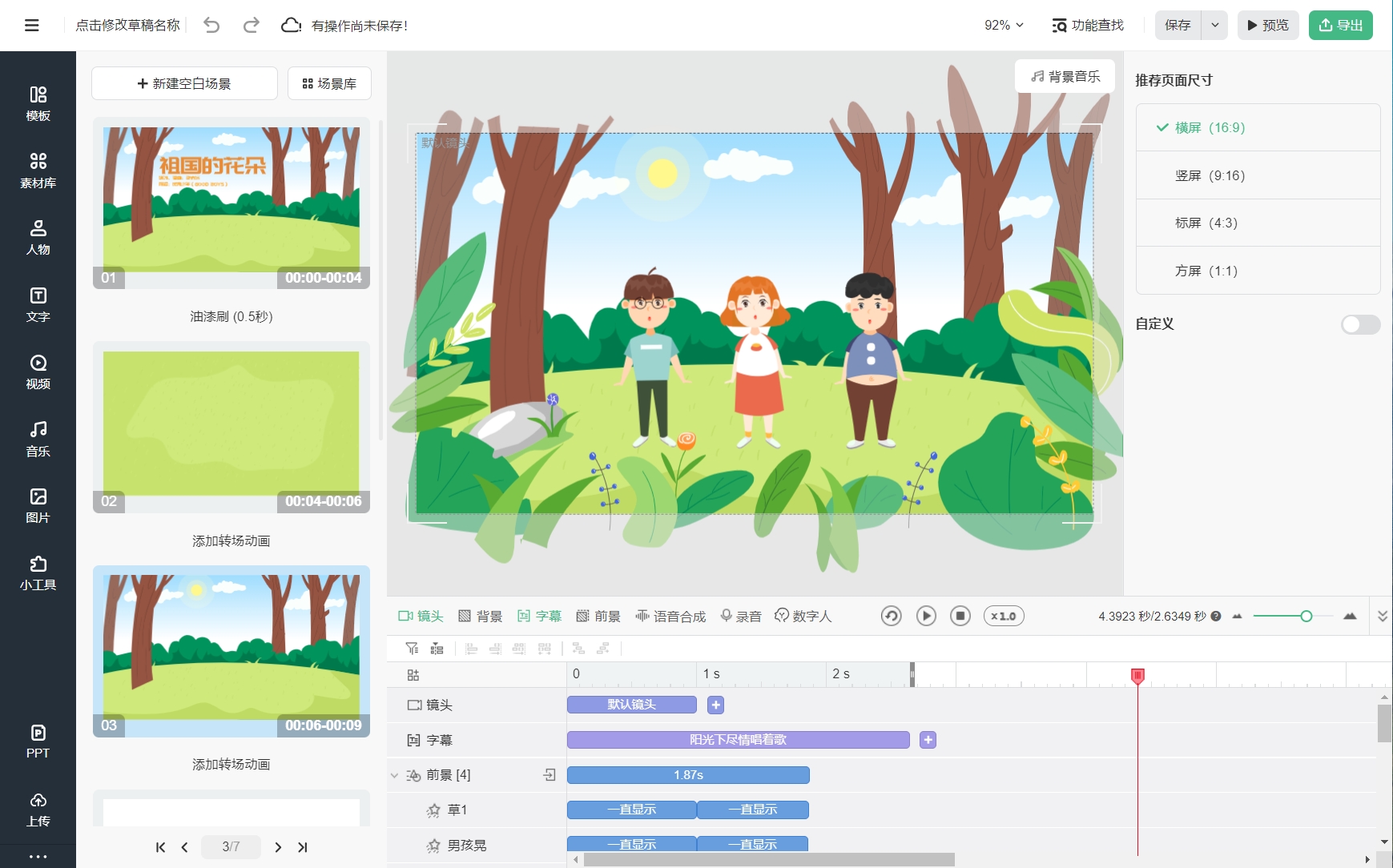Switch to the 前景 foreground tab
1393x868 pixels.
coord(598,616)
